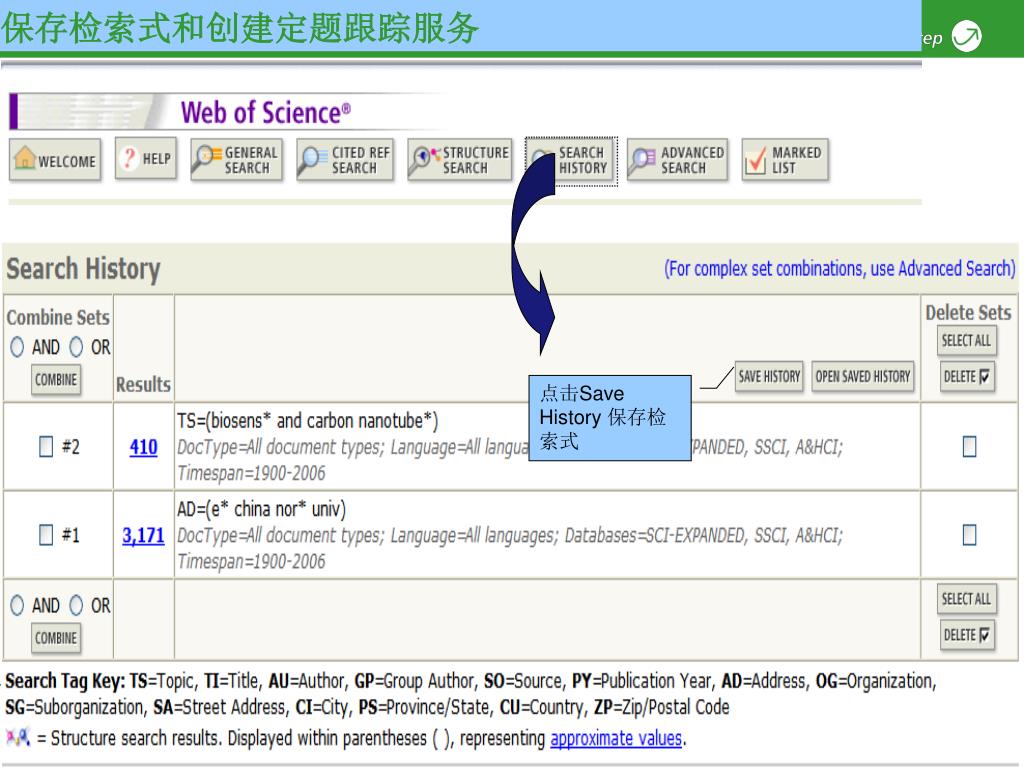Check the delete box for set #1
The image size is (1024, 768).
(970, 535)
